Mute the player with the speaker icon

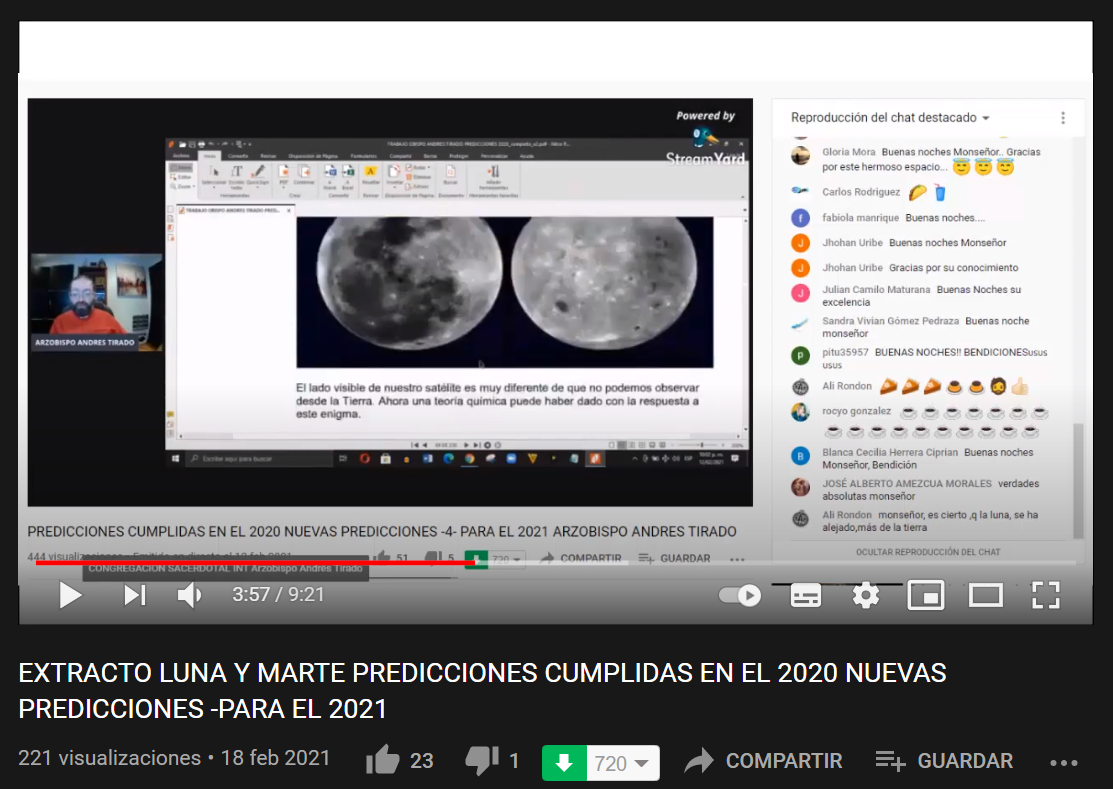tap(189, 595)
